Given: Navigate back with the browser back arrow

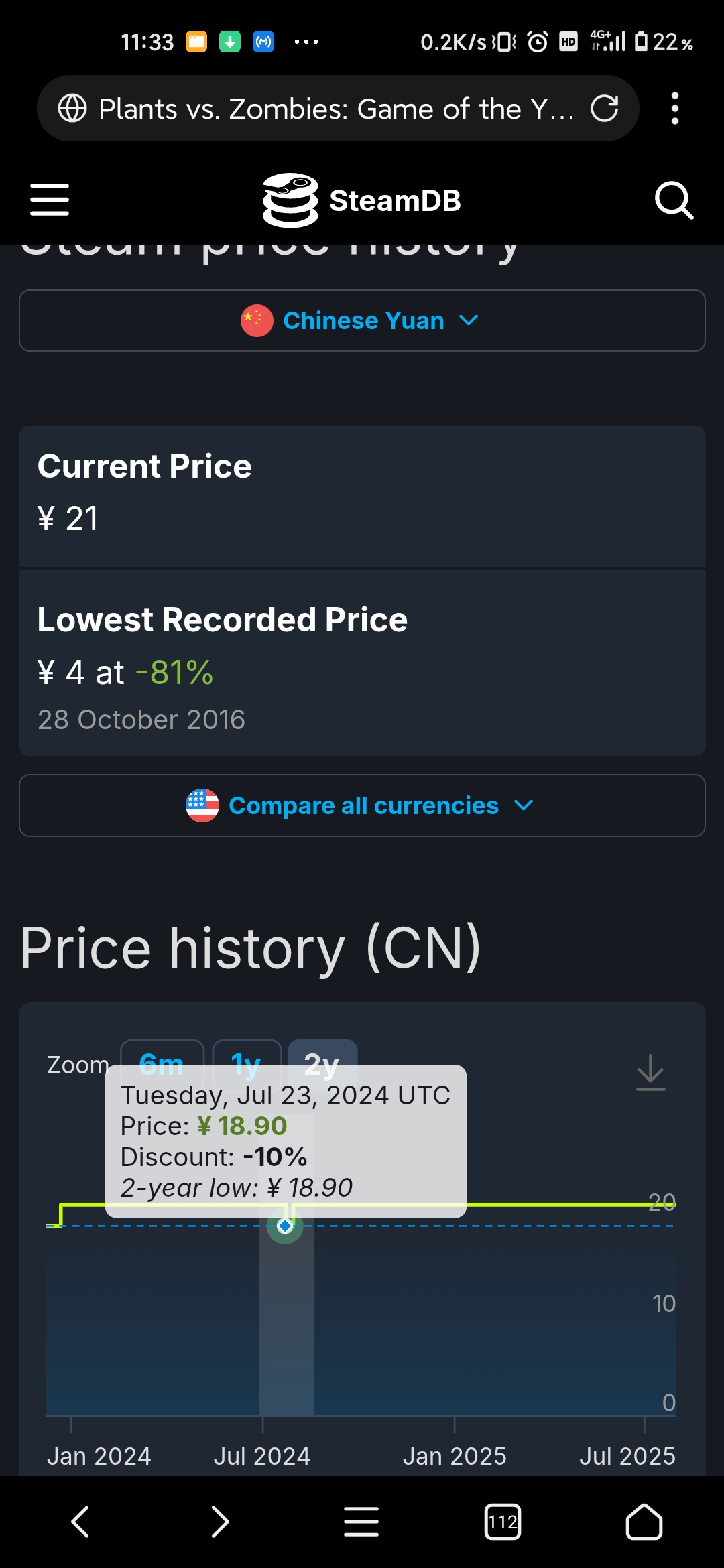Looking at the screenshot, I should pyautogui.click(x=80, y=1522).
